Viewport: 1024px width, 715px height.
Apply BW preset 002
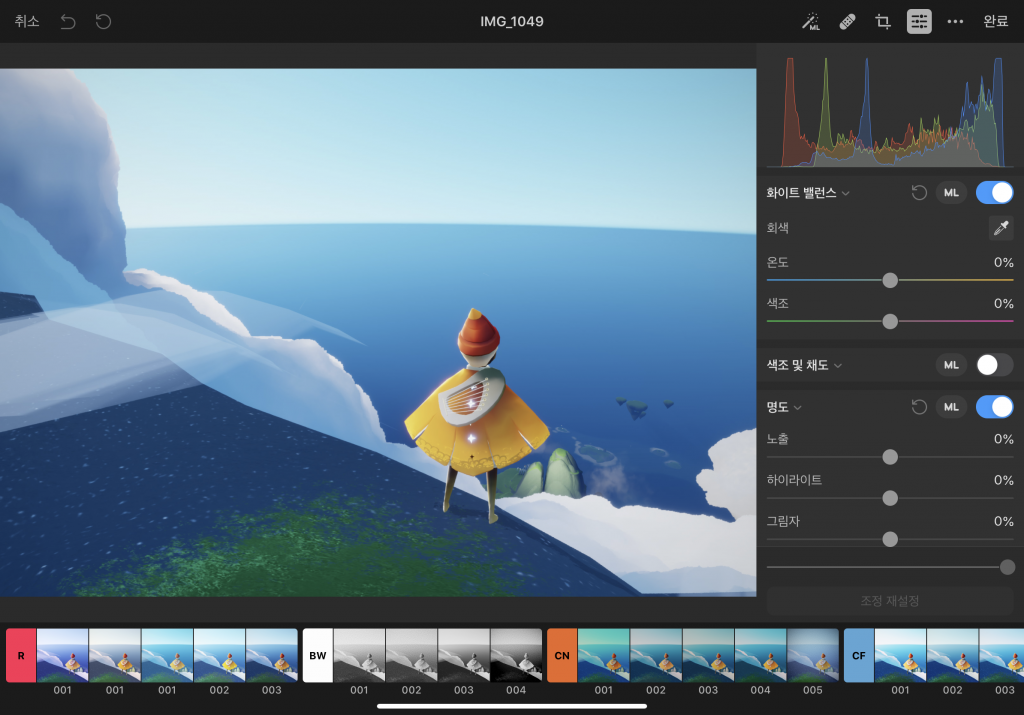tap(411, 656)
